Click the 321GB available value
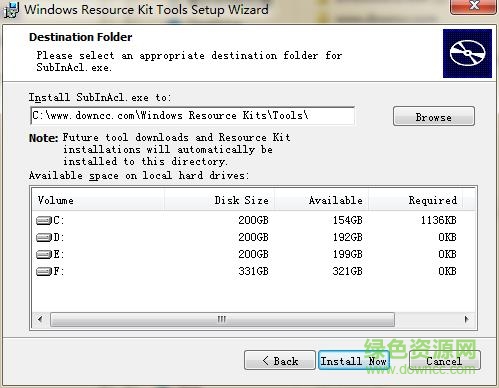This screenshot has width=499, height=388. [347, 271]
